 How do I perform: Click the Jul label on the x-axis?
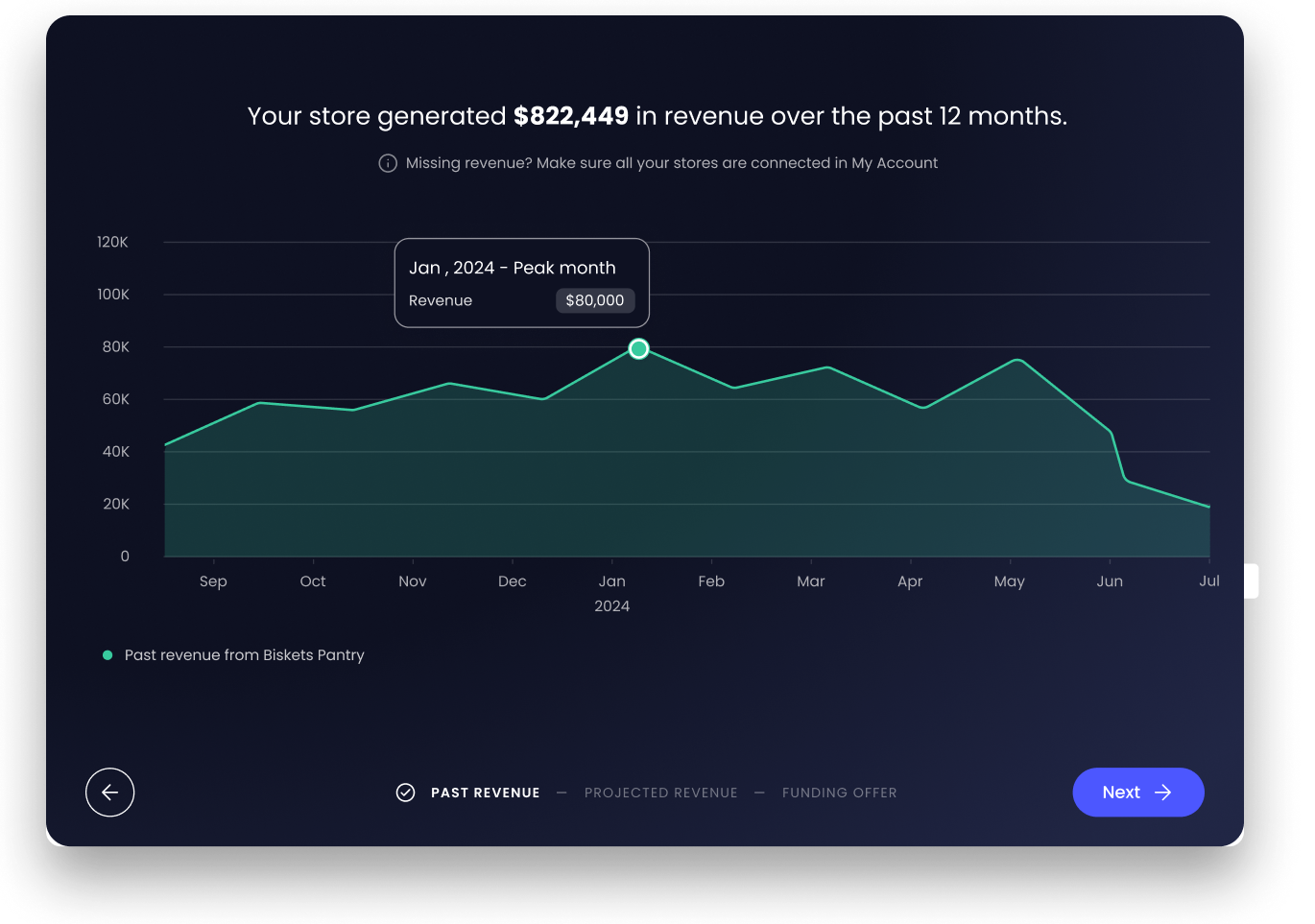[1209, 581]
